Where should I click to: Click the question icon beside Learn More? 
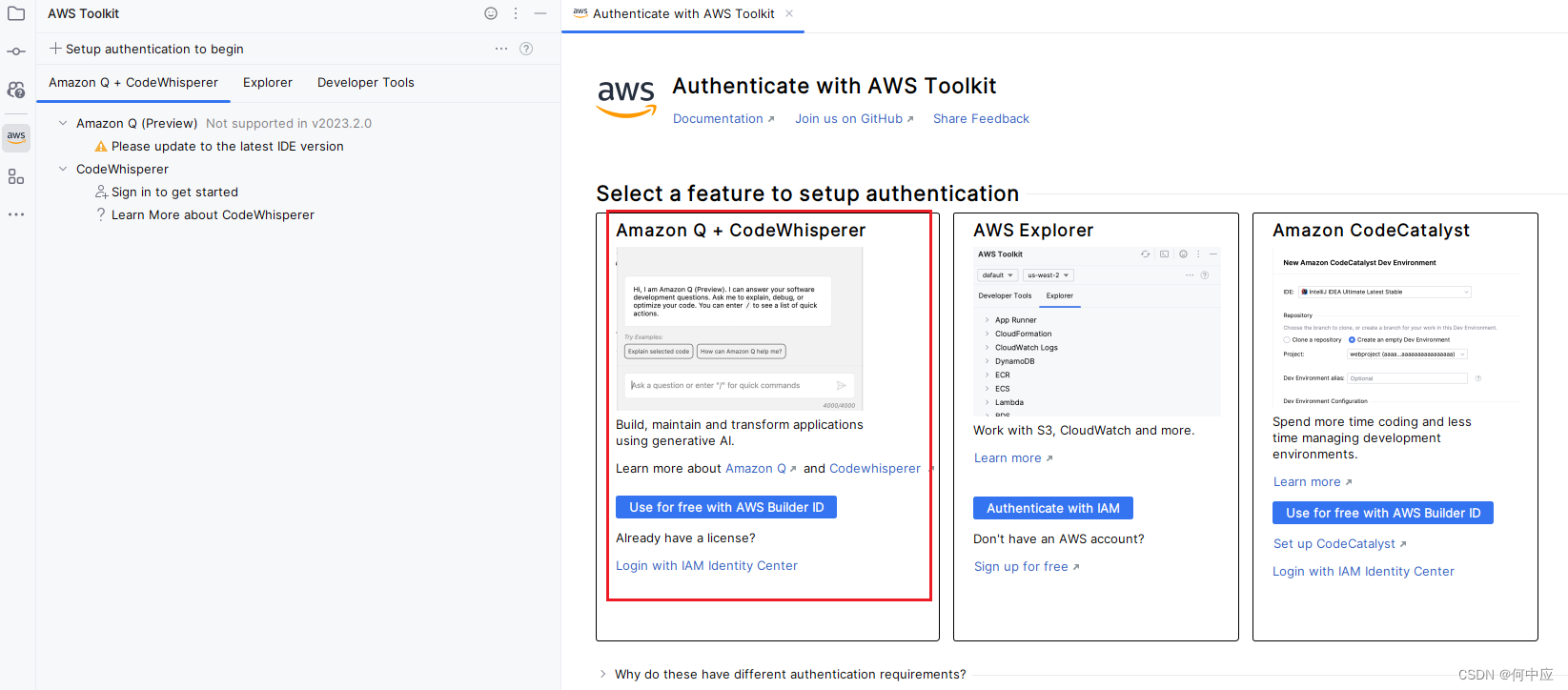coord(101,215)
